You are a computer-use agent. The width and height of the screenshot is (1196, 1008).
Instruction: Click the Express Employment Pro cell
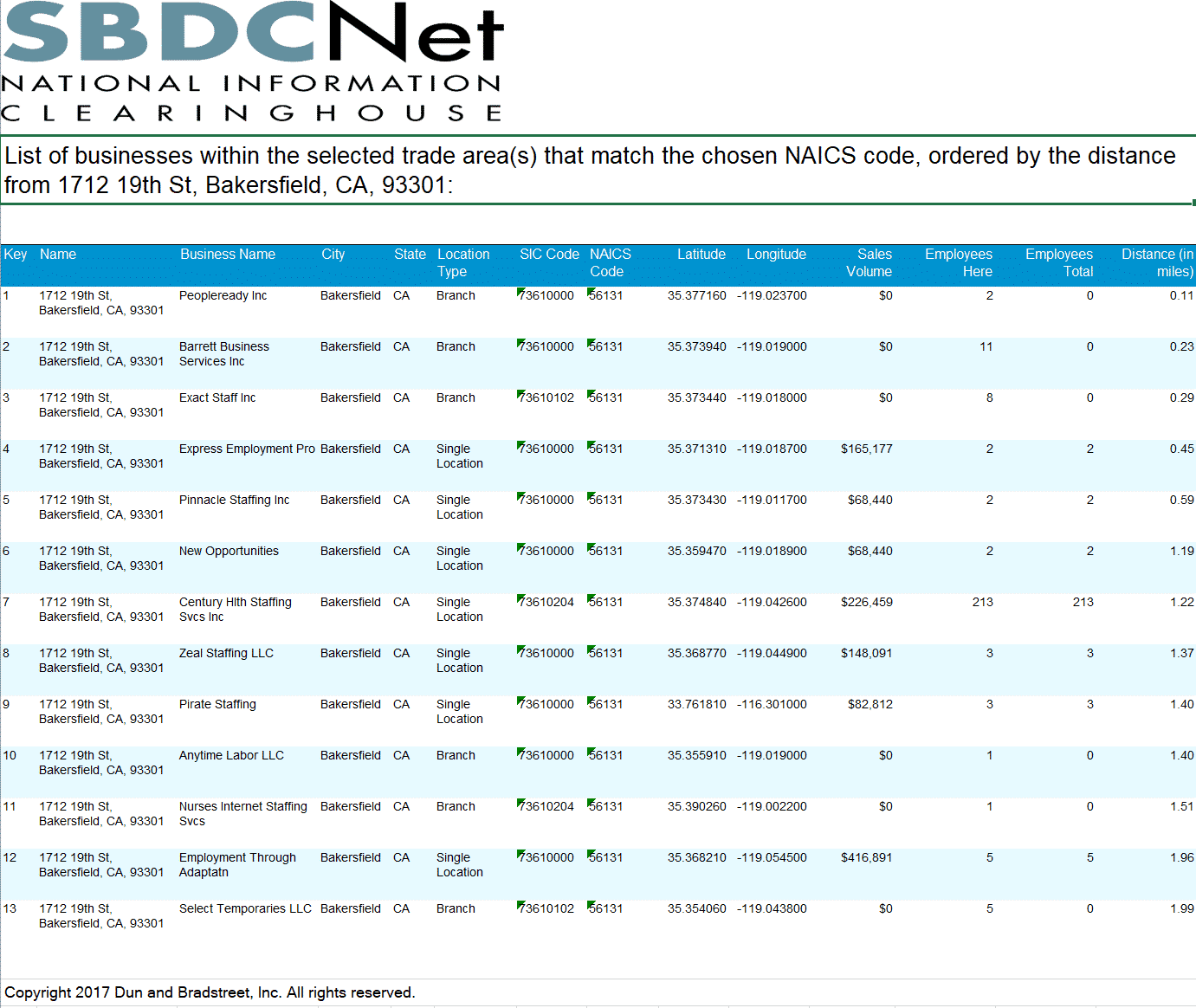(x=247, y=449)
